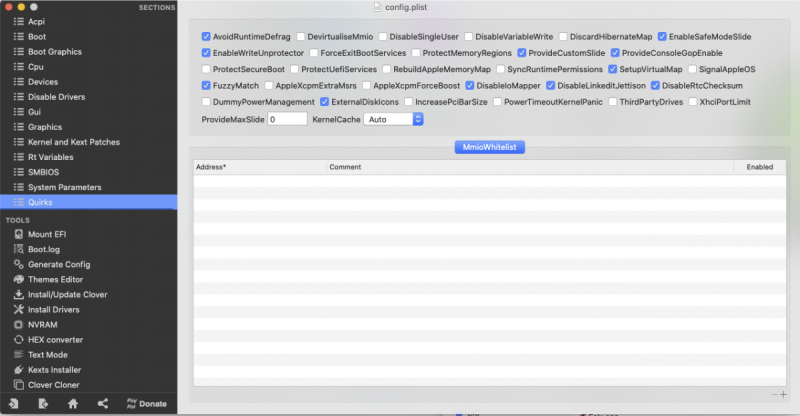The width and height of the screenshot is (800, 416).
Task: Uncheck DisableRtcChecksum checkbox
Action: tap(656, 86)
